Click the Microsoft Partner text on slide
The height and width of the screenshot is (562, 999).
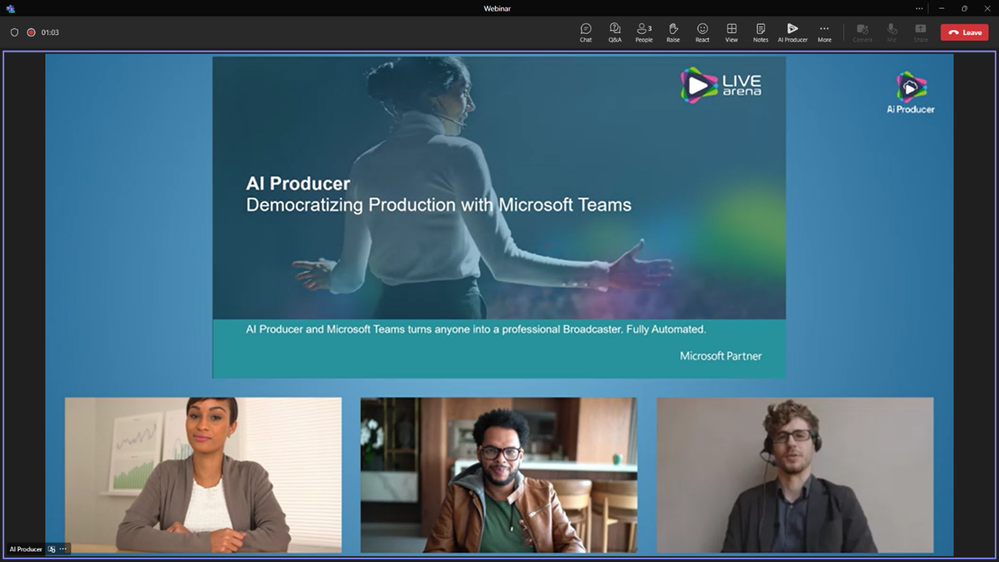[721, 356]
